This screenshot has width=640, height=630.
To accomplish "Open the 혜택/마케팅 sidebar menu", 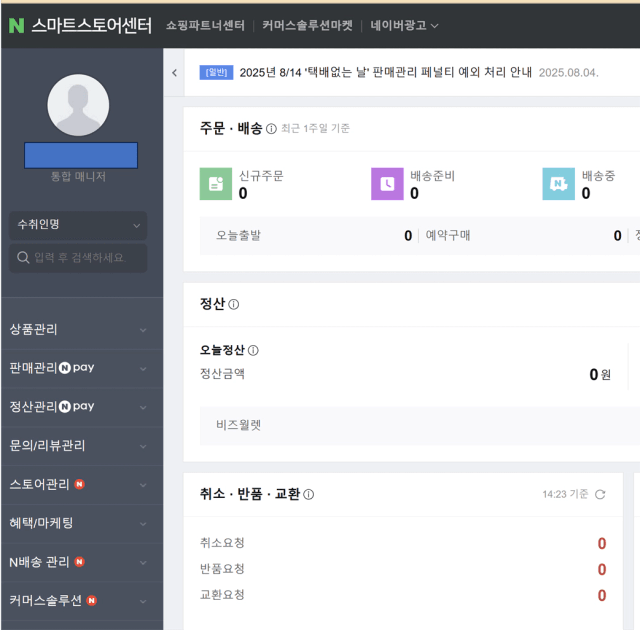I will pos(82,524).
